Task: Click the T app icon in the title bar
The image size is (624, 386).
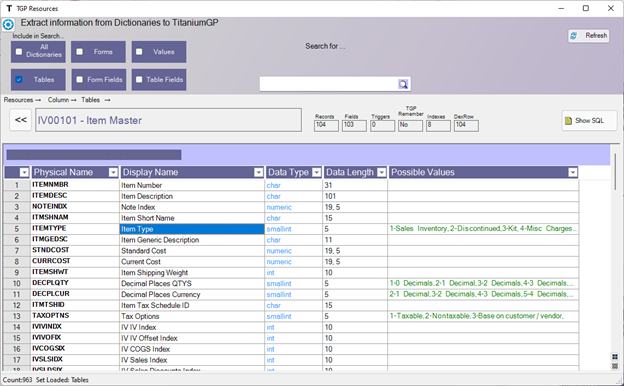Action: (x=9, y=8)
